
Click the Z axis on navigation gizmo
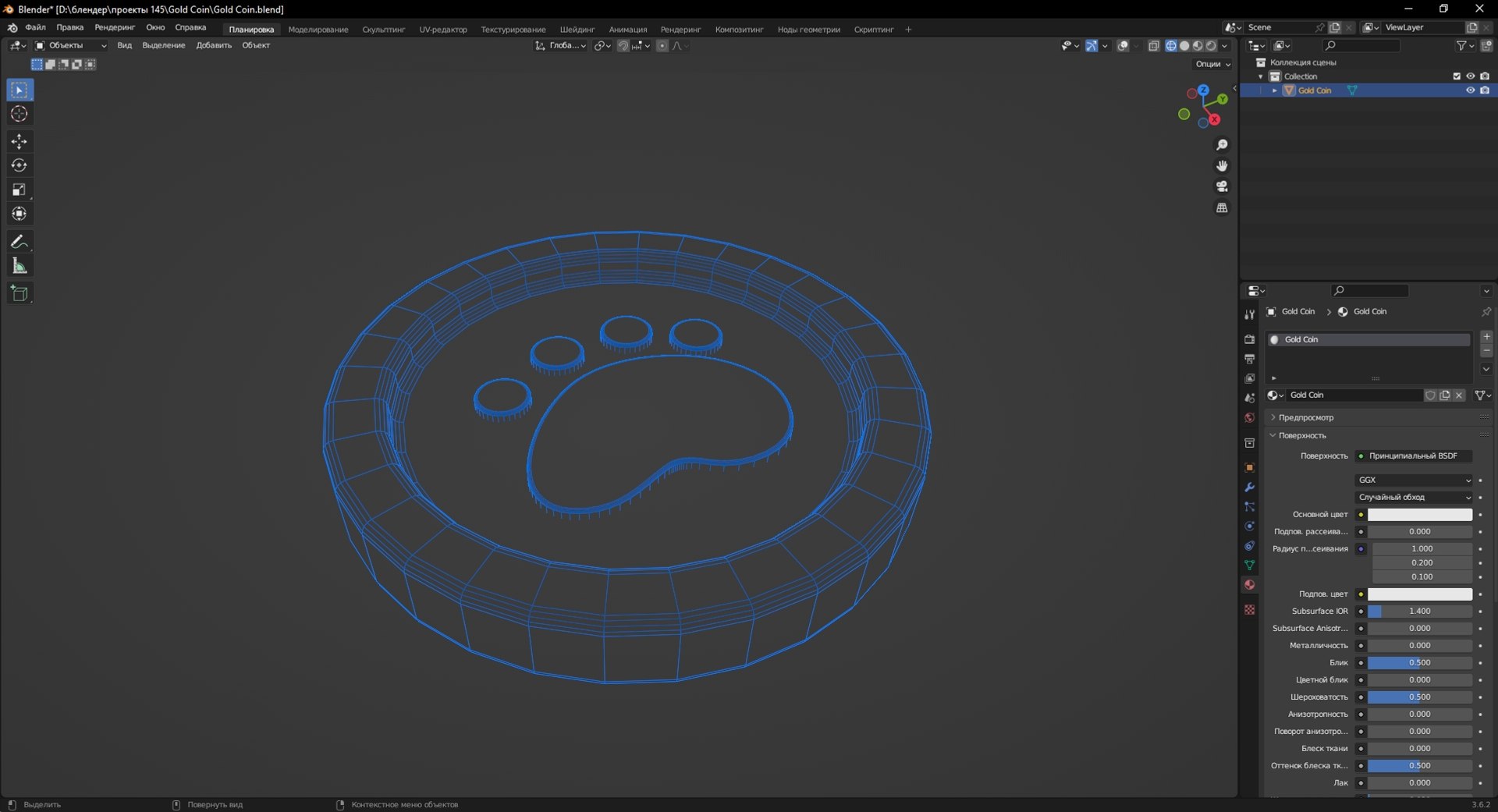(x=1204, y=90)
